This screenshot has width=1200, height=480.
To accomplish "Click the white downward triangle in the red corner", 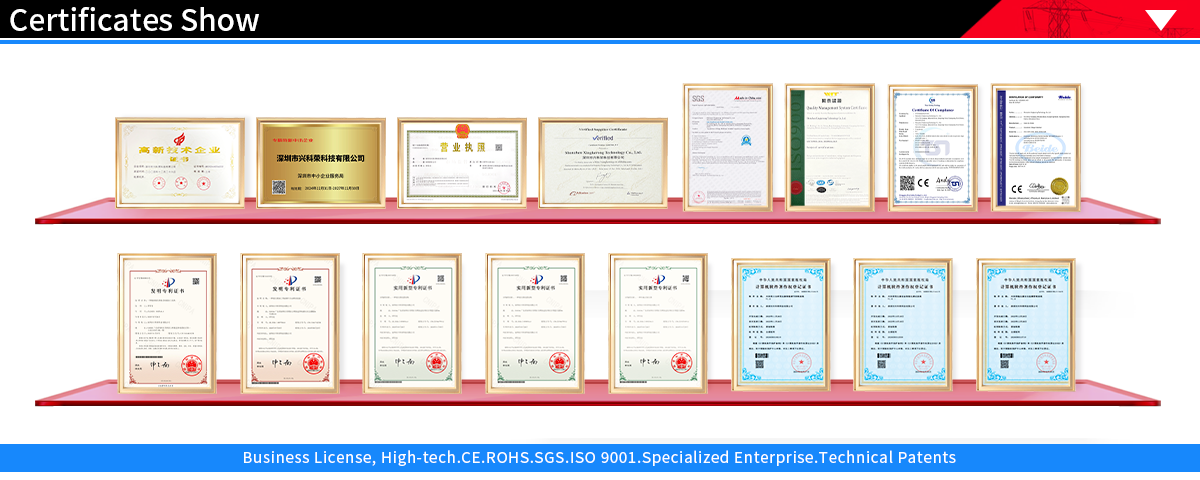I will (1161, 20).
